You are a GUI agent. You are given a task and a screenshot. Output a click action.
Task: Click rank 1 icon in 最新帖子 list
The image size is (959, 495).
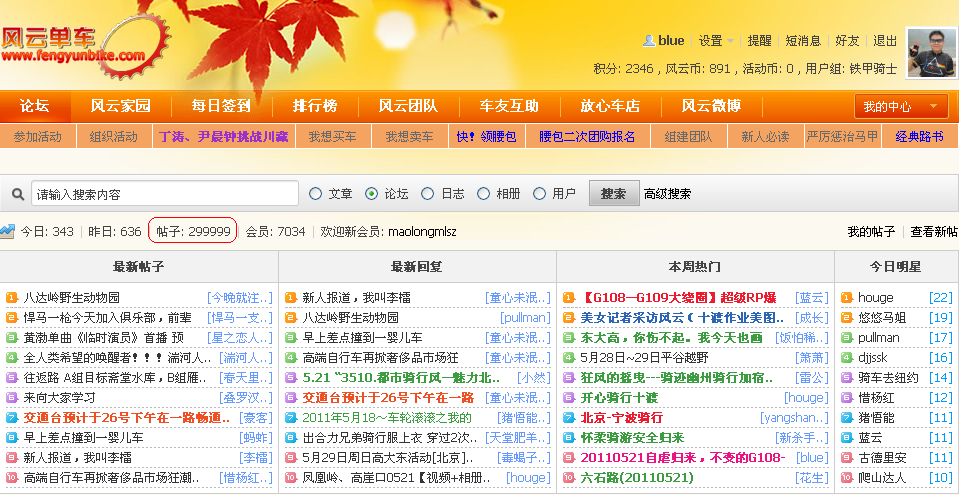coord(11,297)
